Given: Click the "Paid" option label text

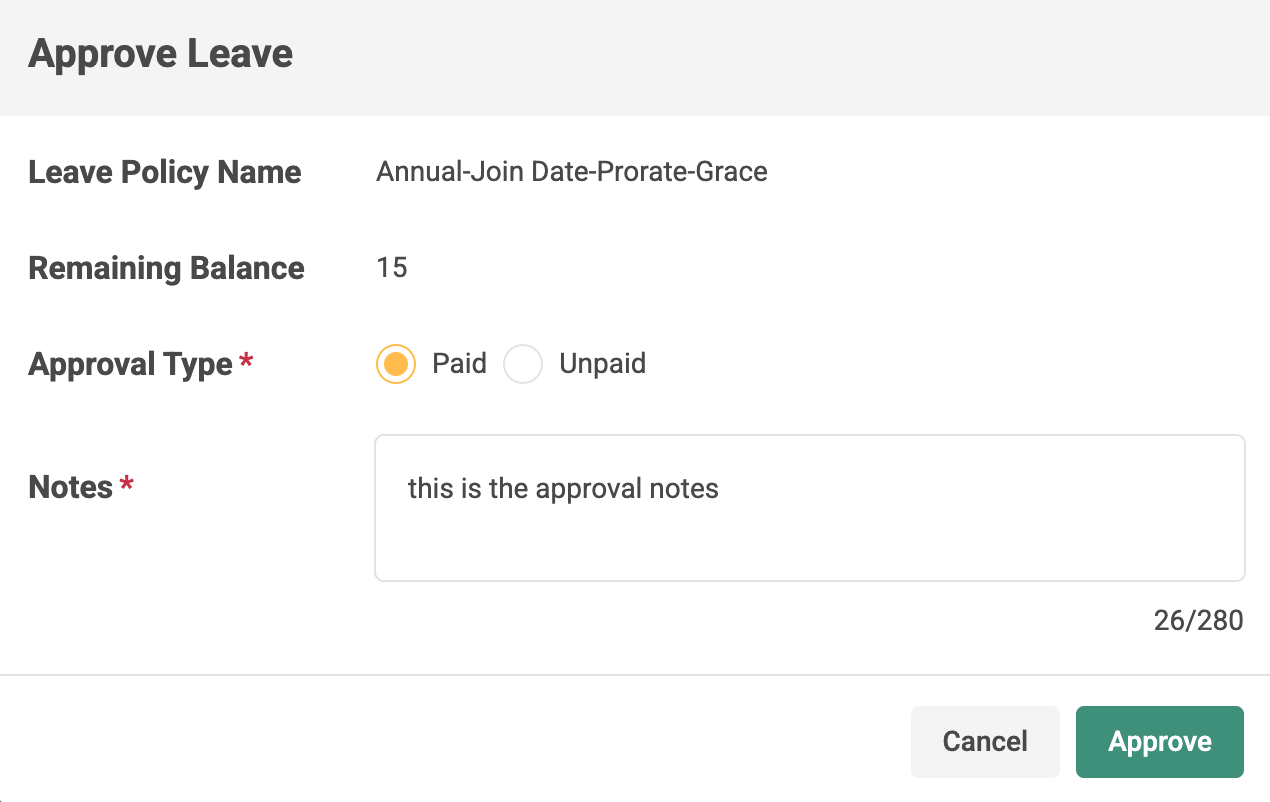Looking at the screenshot, I should click(x=459, y=363).
